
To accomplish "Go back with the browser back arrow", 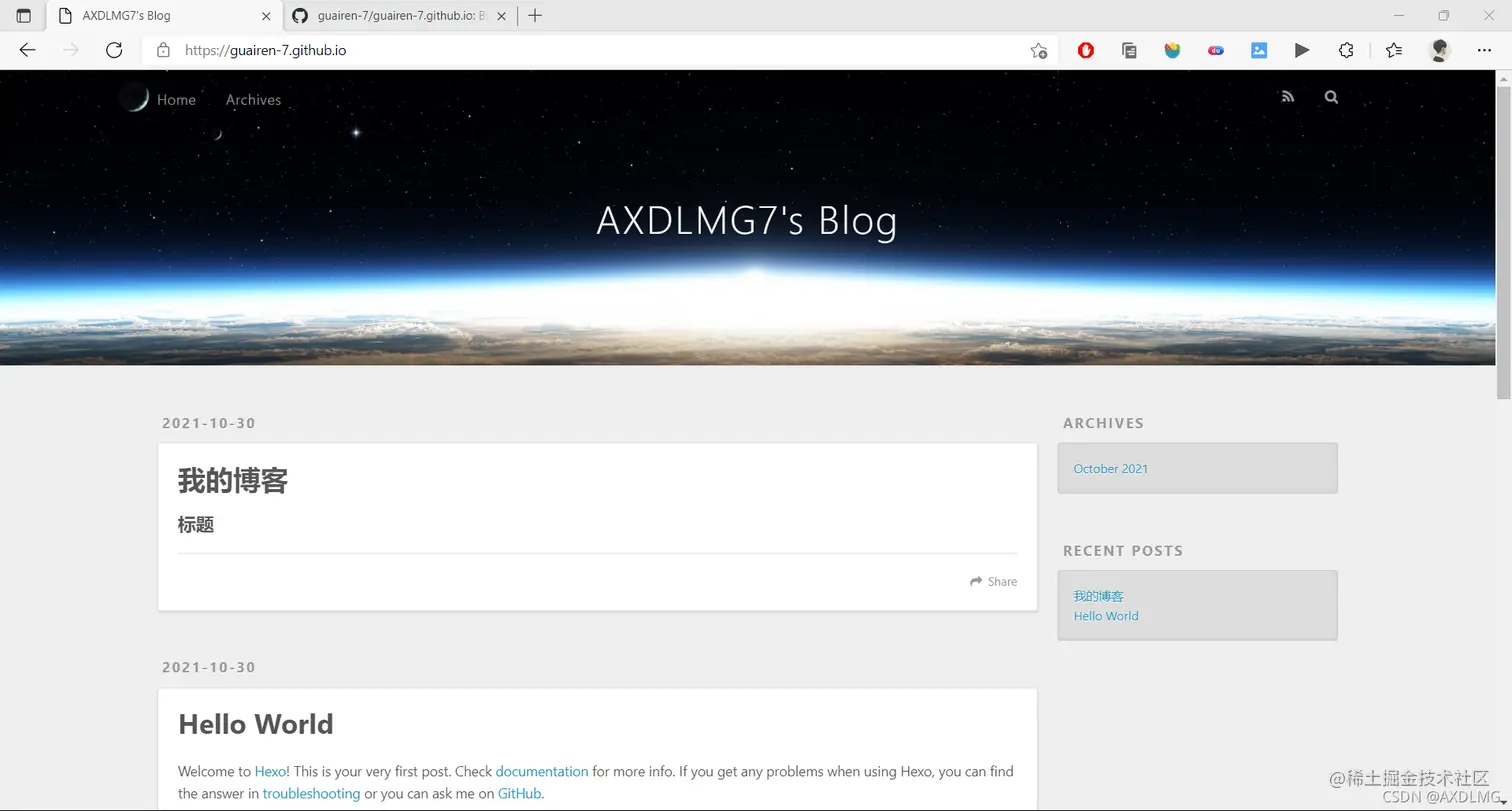I will [27, 50].
